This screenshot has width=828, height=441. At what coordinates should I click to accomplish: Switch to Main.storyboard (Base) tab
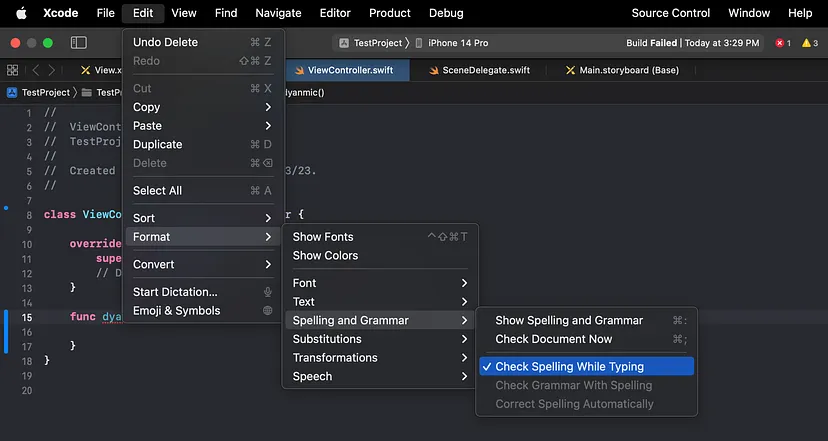click(622, 70)
